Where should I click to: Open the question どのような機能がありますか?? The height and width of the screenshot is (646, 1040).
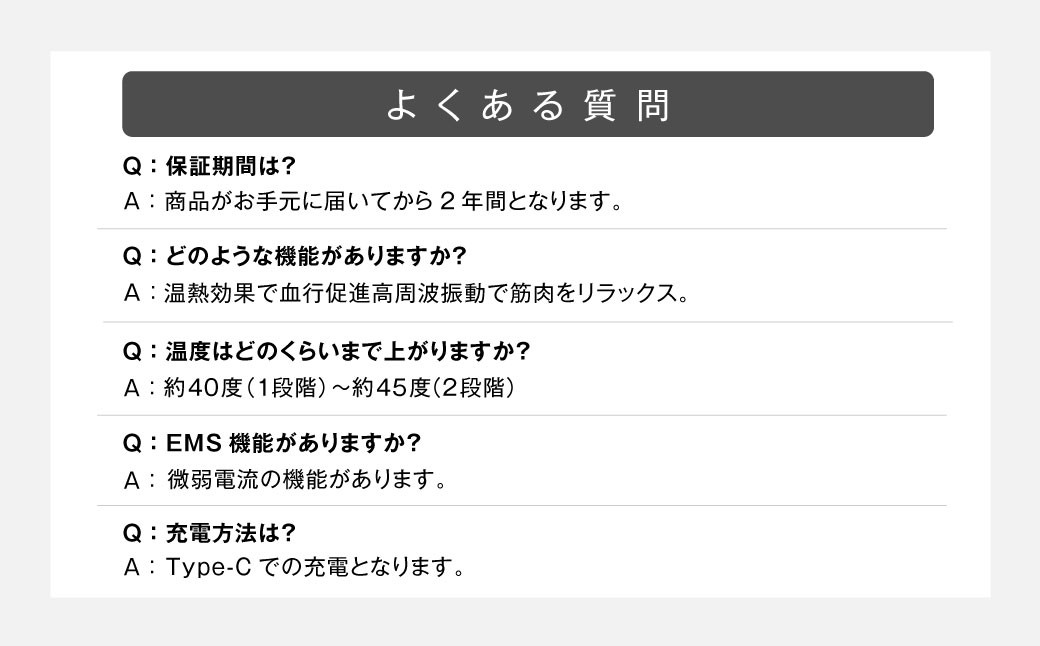tap(315, 257)
